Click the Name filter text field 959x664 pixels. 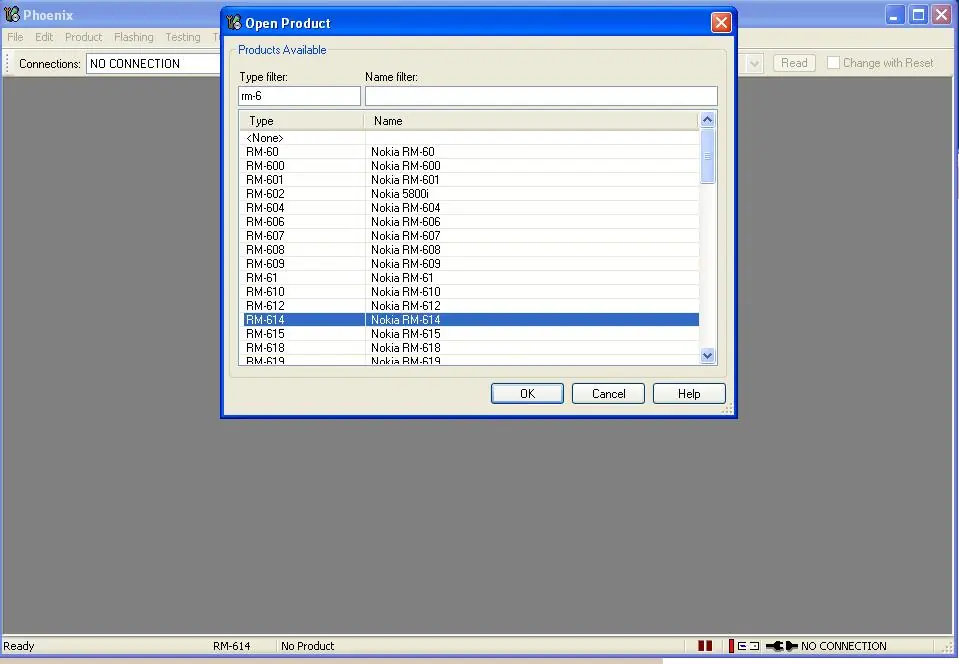pyautogui.click(x=541, y=96)
